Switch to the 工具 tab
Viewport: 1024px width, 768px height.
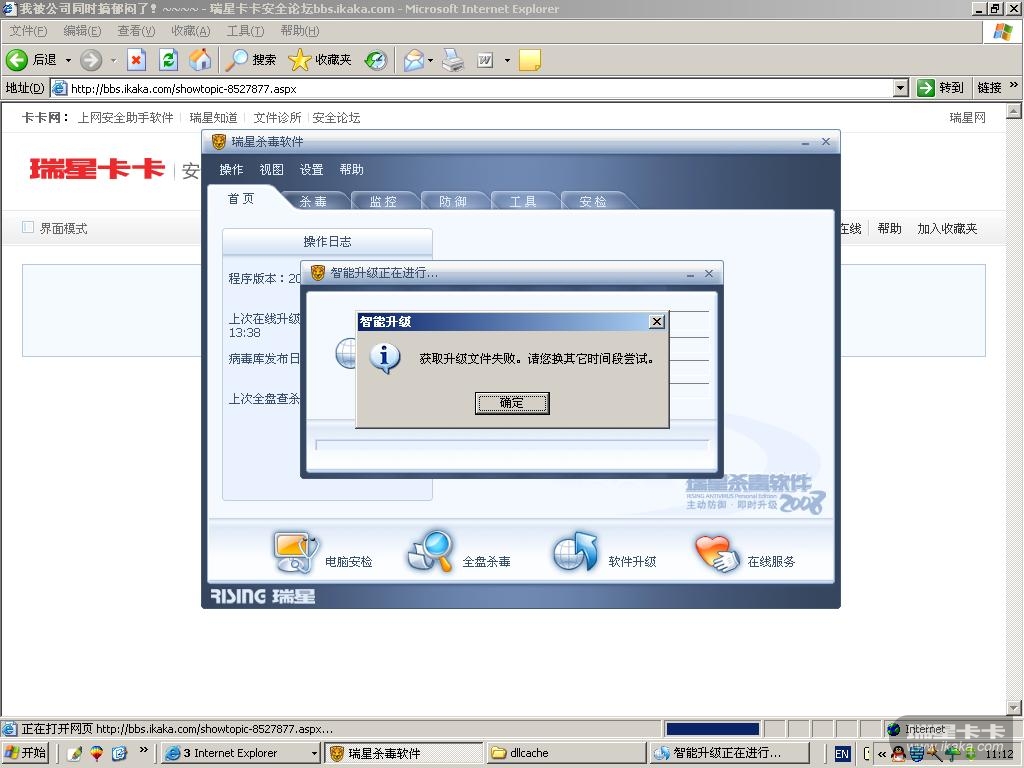[x=522, y=202]
